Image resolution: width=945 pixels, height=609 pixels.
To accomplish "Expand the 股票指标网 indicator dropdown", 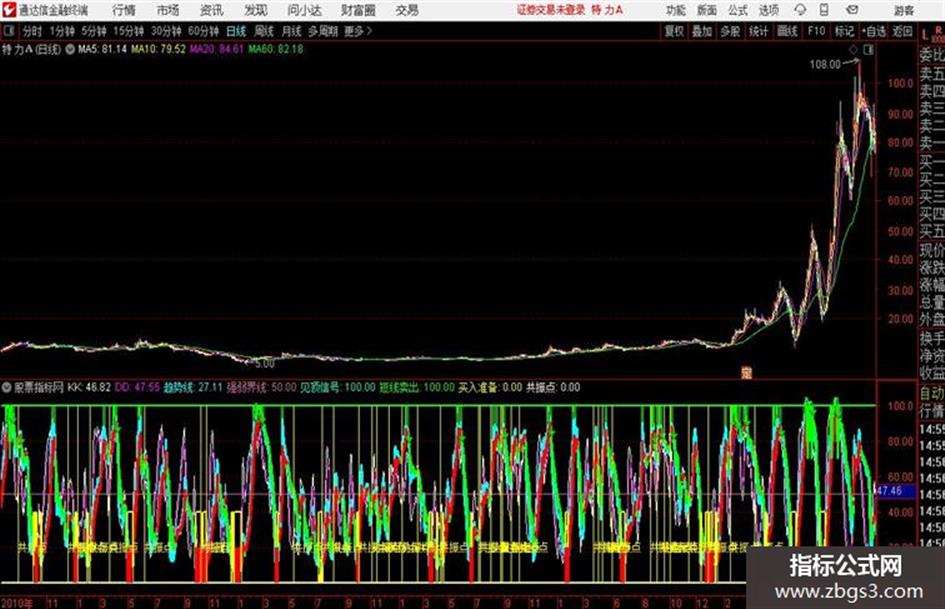I will tap(7, 387).
